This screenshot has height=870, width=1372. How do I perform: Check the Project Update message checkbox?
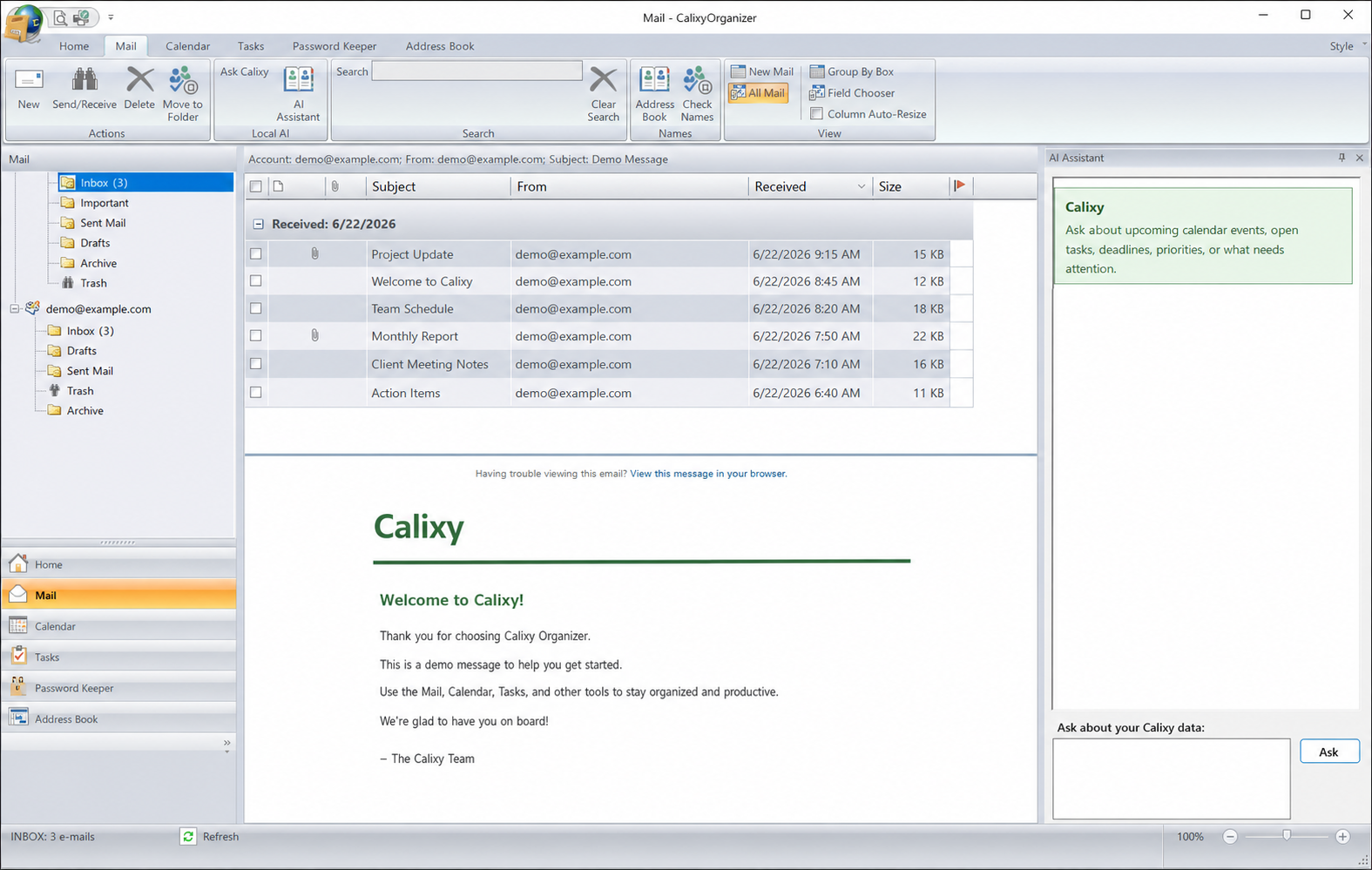point(255,254)
